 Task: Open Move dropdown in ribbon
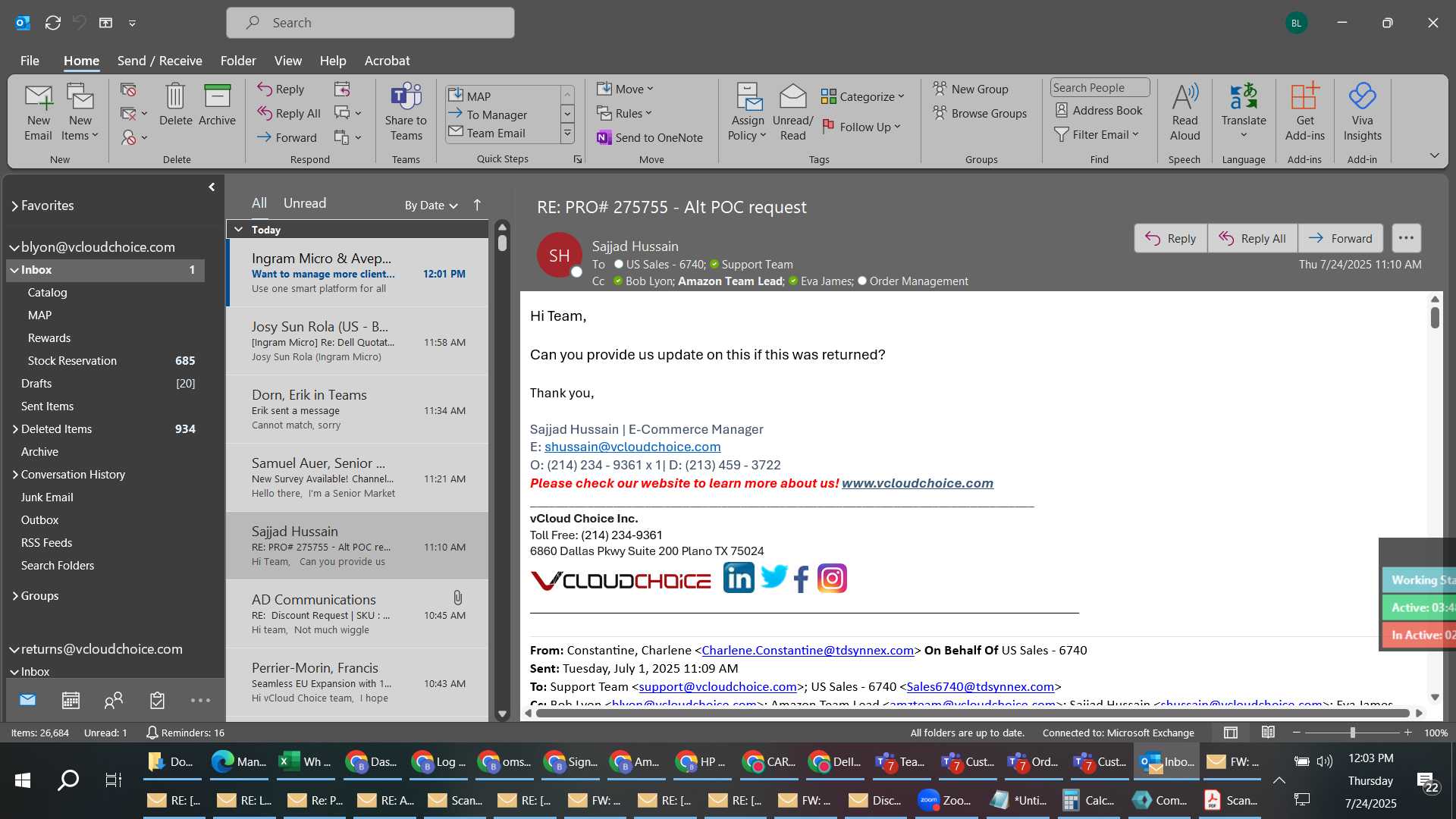(x=625, y=89)
